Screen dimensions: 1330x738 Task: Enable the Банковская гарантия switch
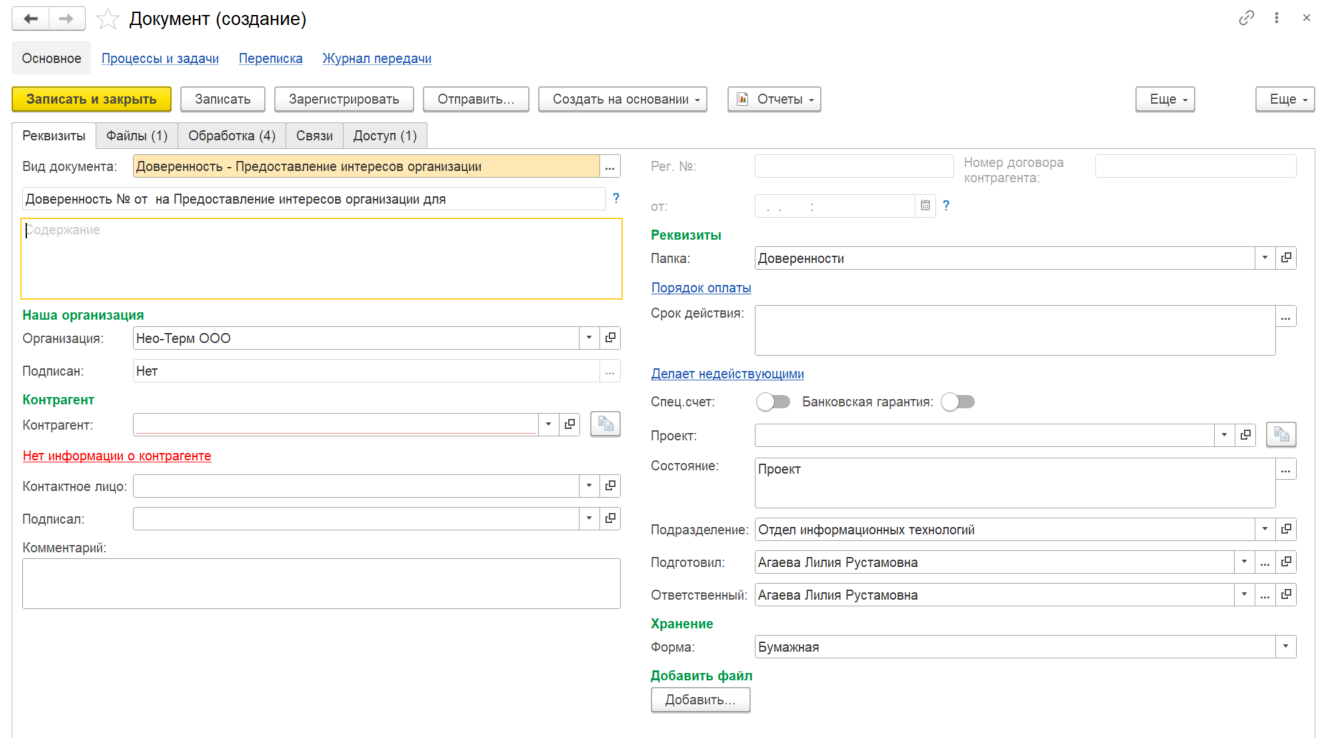click(x=957, y=402)
